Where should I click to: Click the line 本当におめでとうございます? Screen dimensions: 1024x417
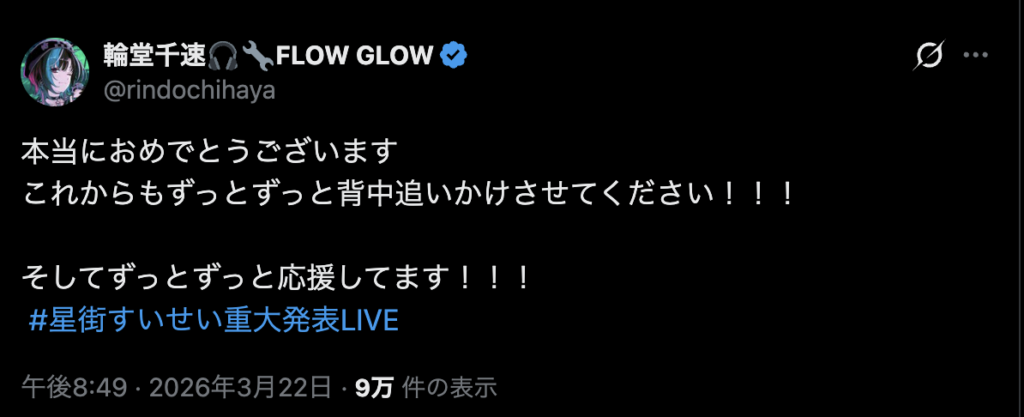[x=210, y=153]
